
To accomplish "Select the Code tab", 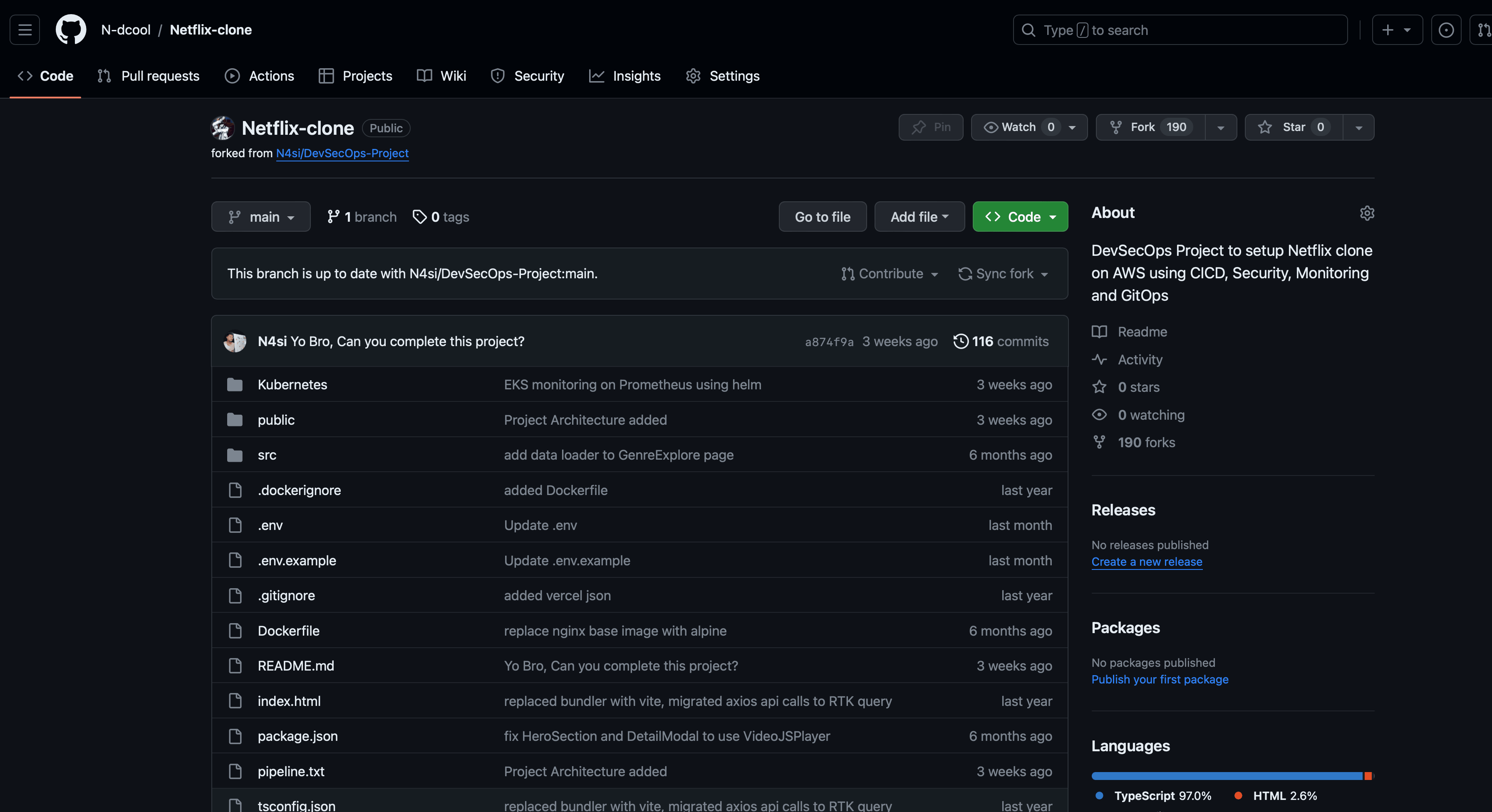I will coord(45,76).
